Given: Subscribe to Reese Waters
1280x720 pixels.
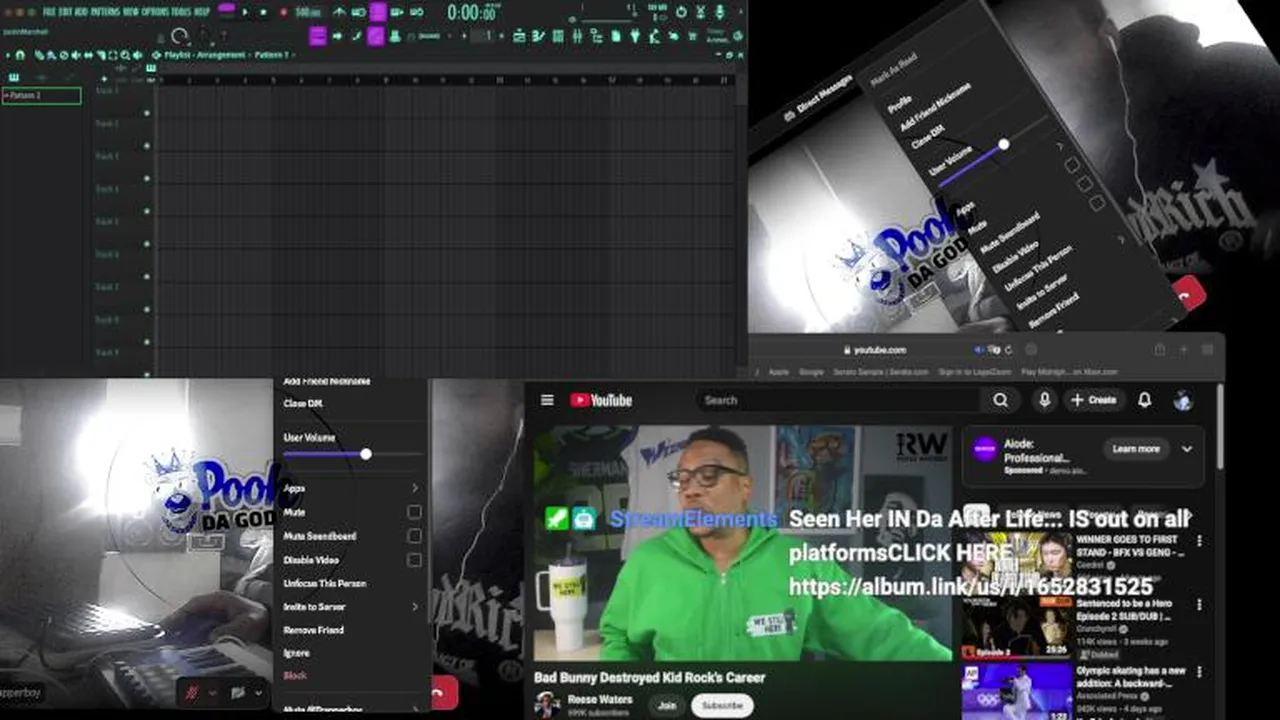Looking at the screenshot, I should [722, 705].
